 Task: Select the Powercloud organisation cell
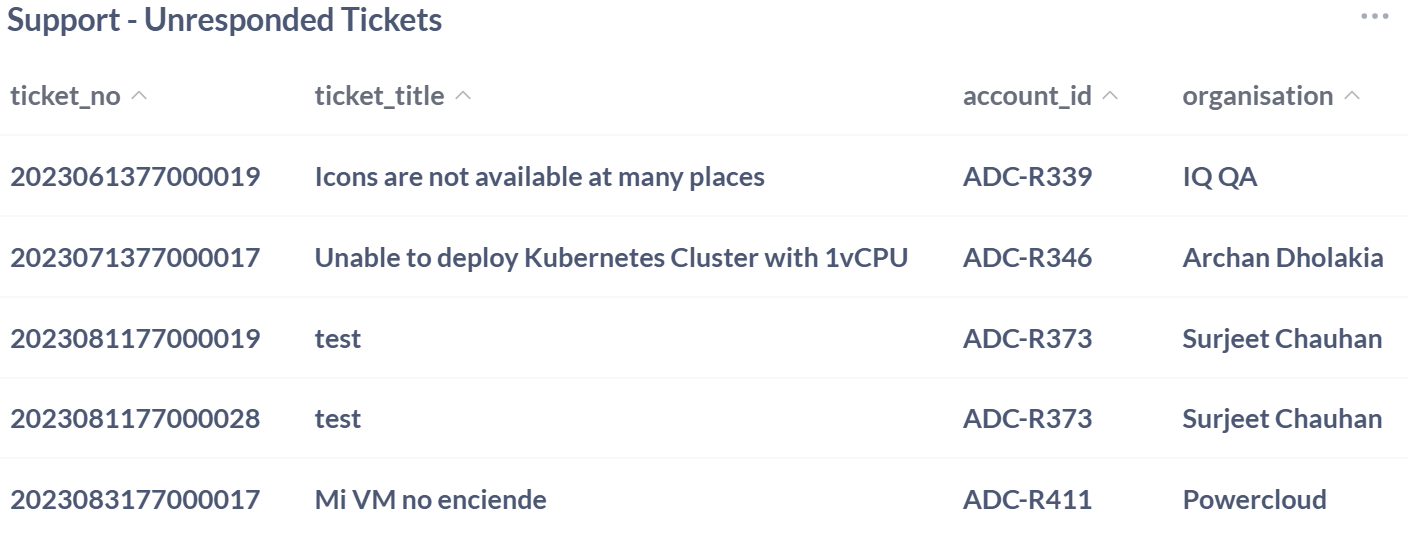point(1254,499)
